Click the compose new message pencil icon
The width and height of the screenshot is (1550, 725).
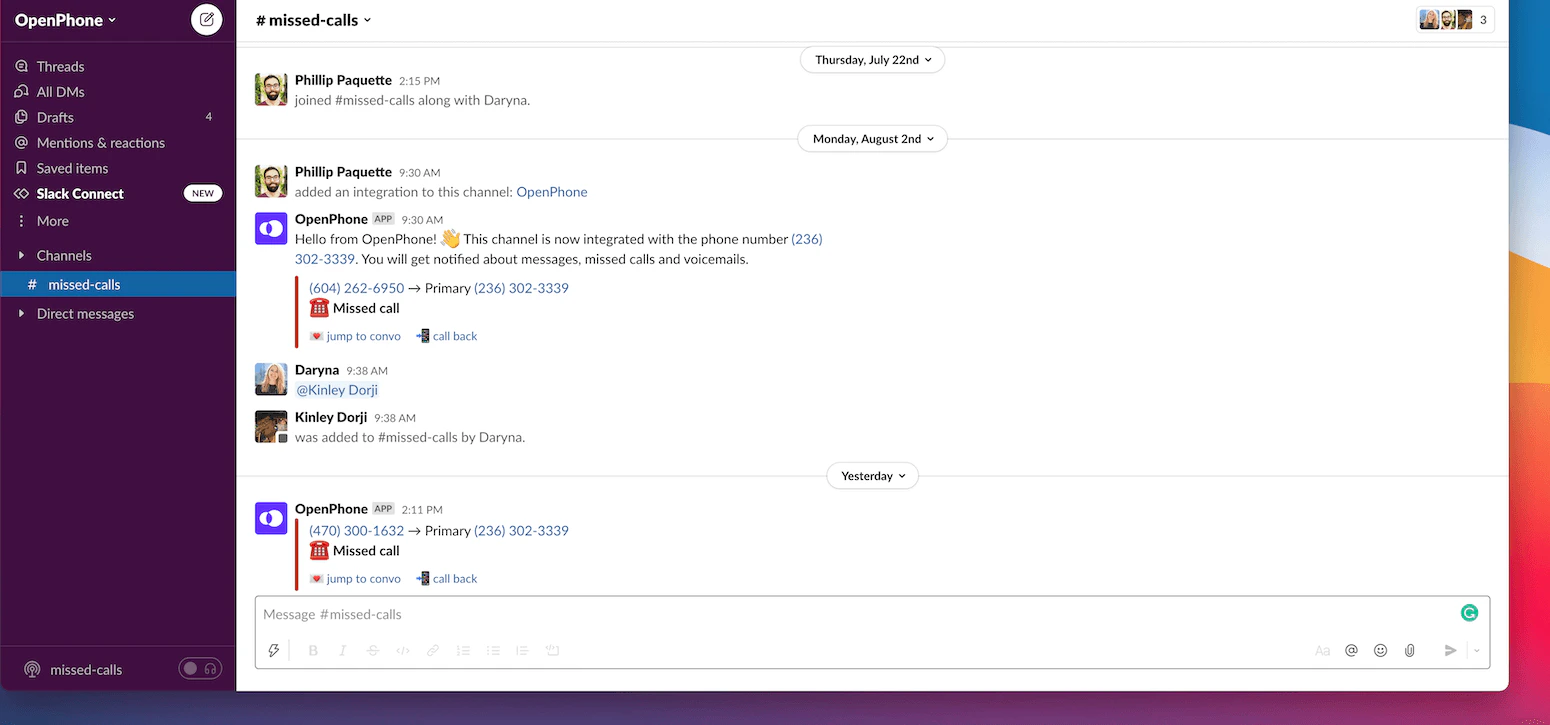tap(207, 19)
